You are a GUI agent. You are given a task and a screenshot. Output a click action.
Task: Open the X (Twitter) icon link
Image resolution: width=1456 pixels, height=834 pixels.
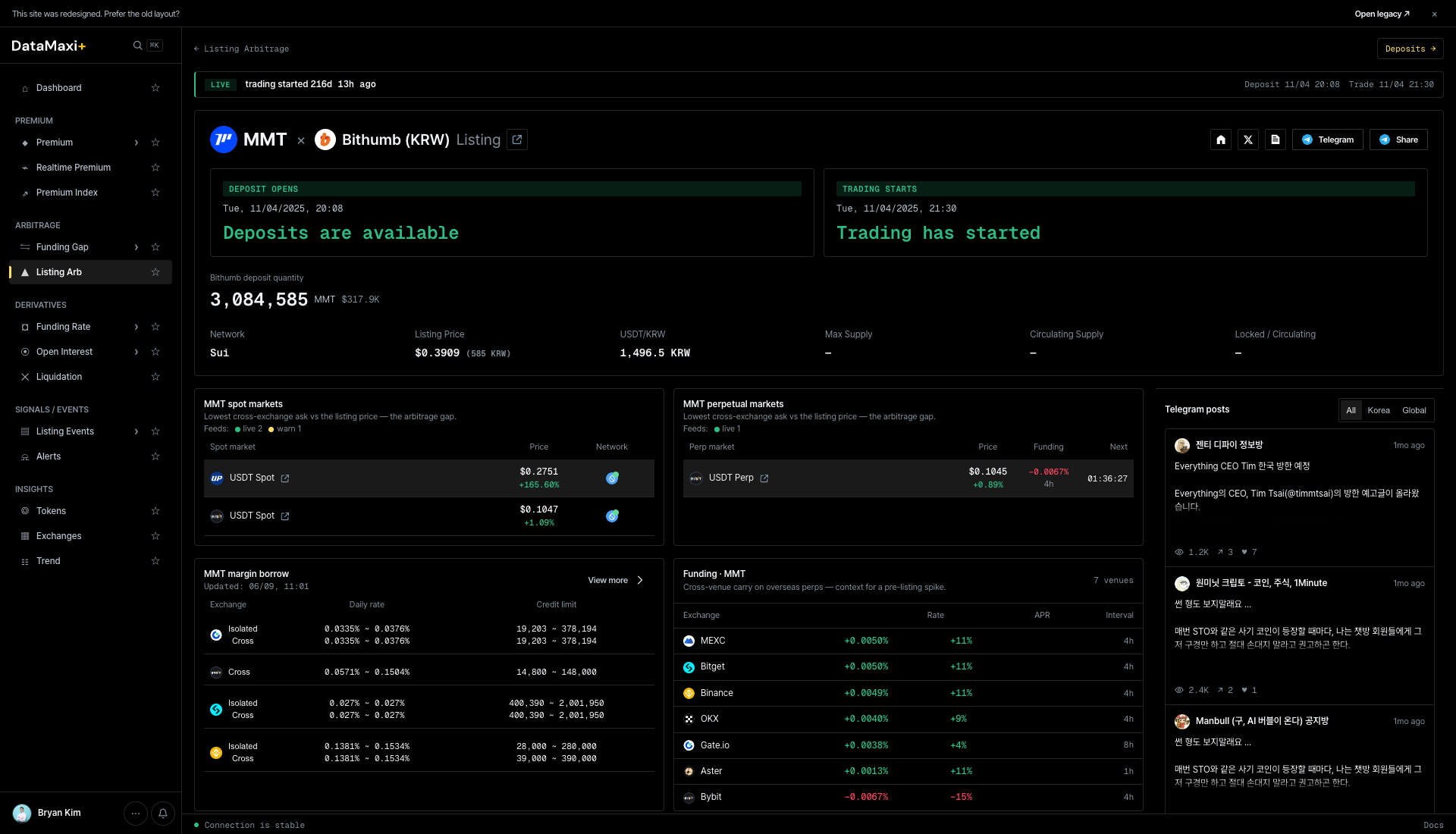(1248, 140)
